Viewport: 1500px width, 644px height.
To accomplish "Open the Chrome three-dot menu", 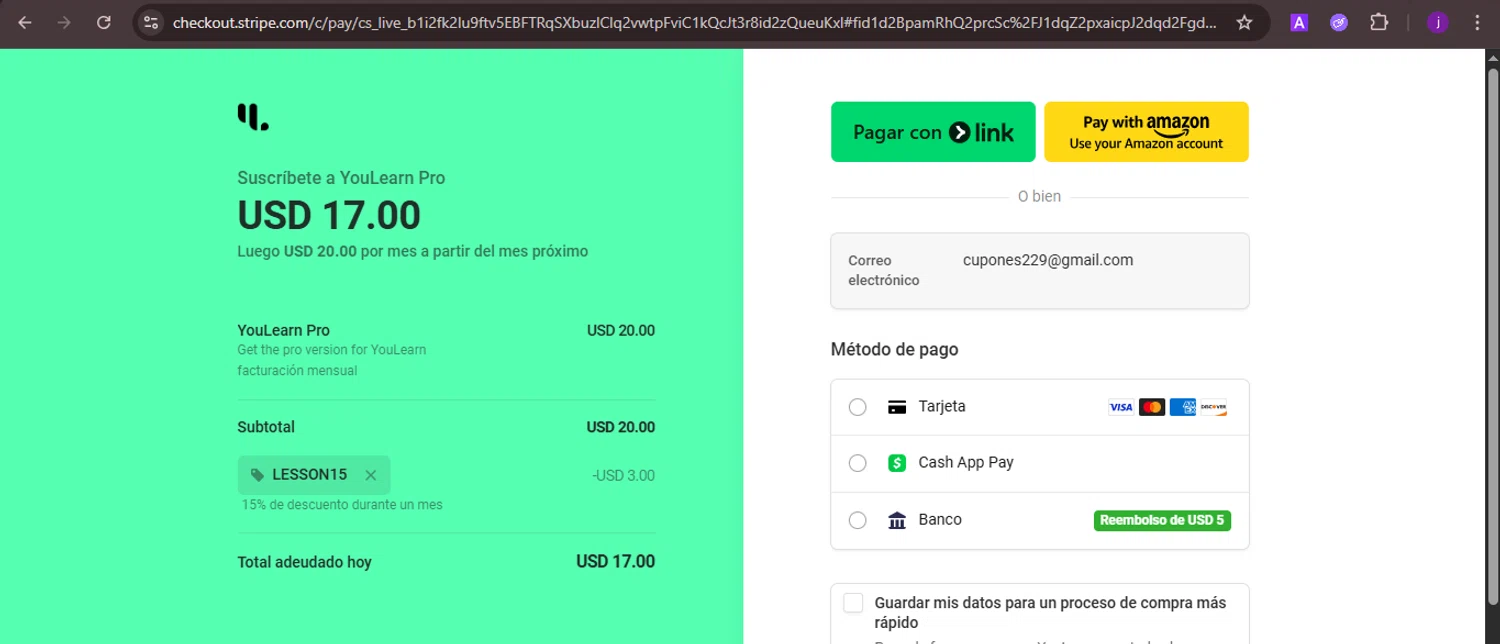I will [x=1477, y=22].
